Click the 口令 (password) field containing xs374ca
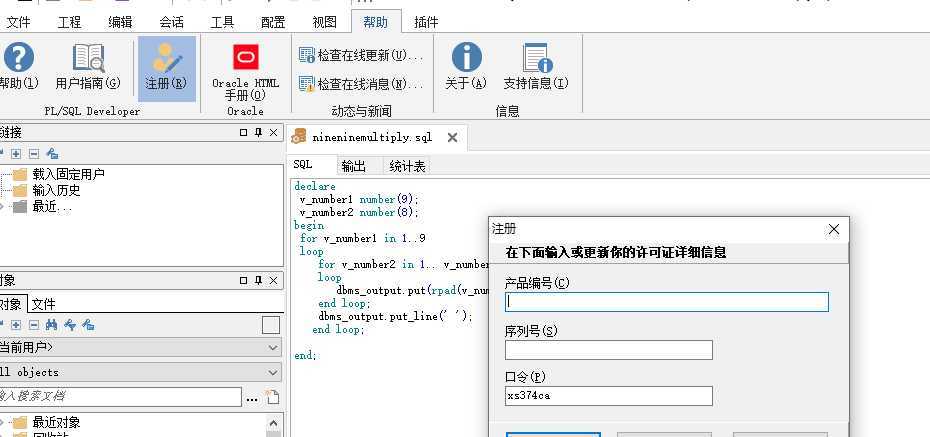Screen dimensions: 930x437 tap(609, 396)
